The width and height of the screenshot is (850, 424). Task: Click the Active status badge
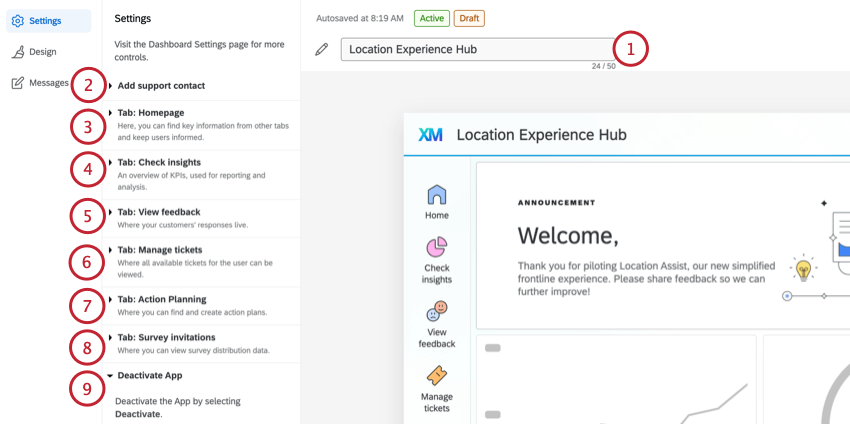coord(432,18)
